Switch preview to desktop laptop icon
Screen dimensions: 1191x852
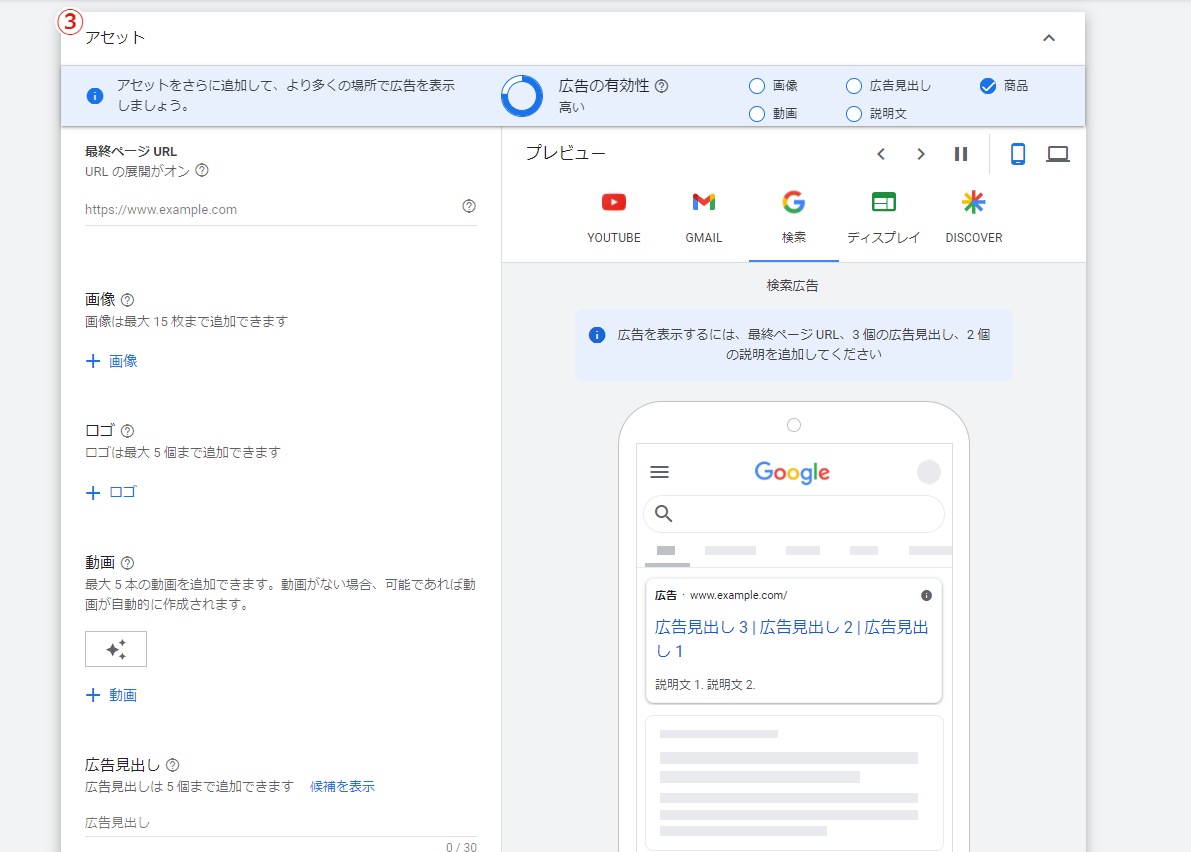pyautogui.click(x=1058, y=154)
